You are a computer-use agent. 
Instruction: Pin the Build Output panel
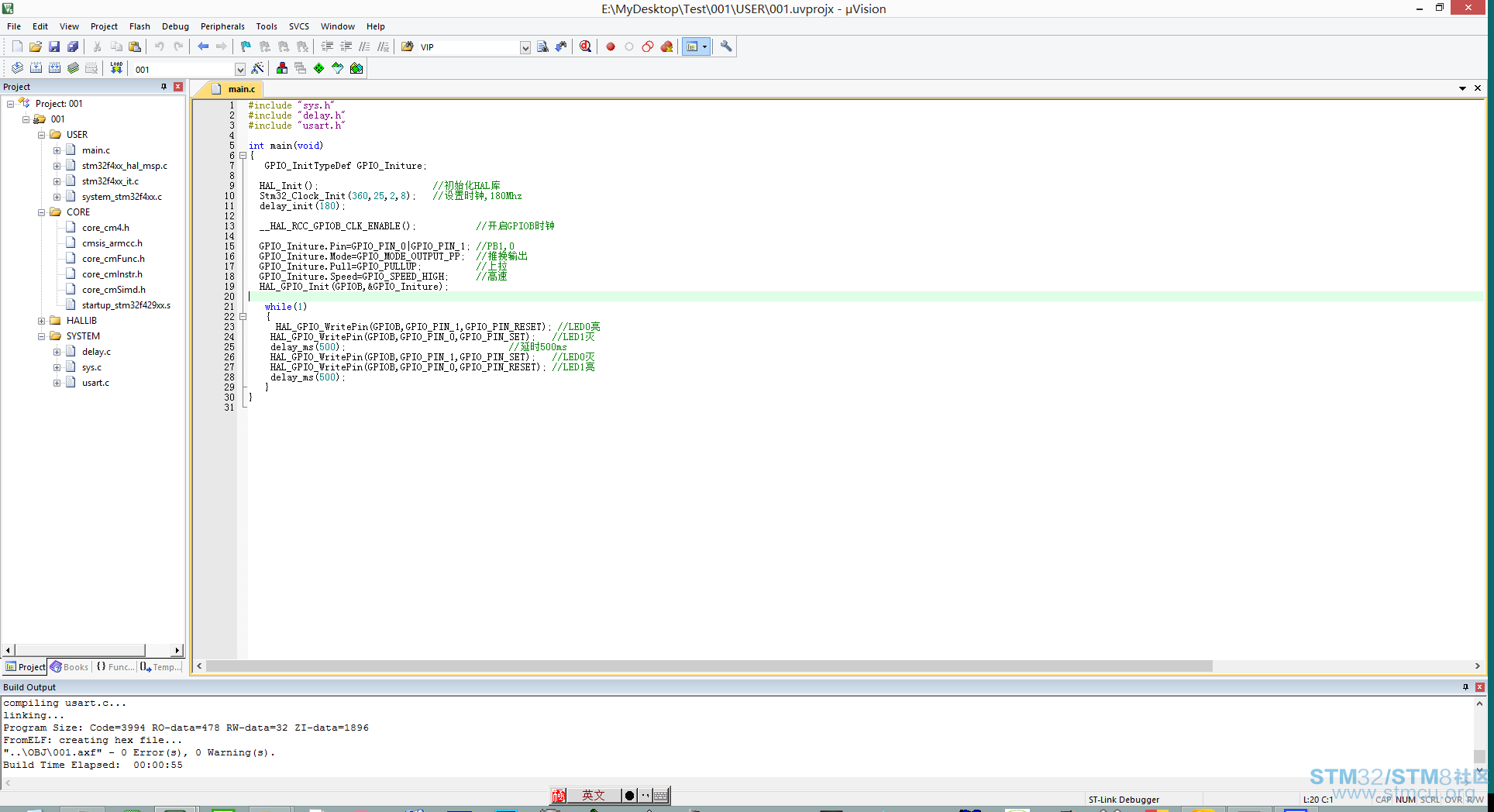pos(1465,687)
